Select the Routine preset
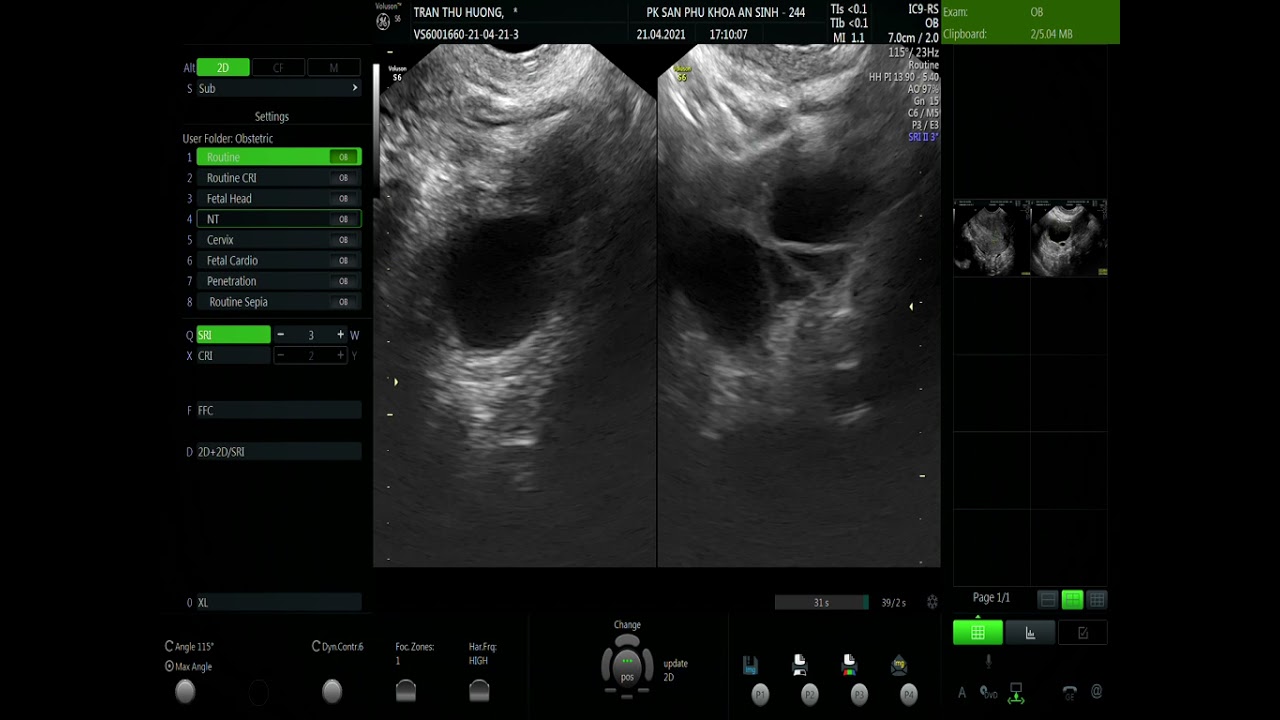Image resolution: width=1280 pixels, height=720 pixels. [279, 157]
